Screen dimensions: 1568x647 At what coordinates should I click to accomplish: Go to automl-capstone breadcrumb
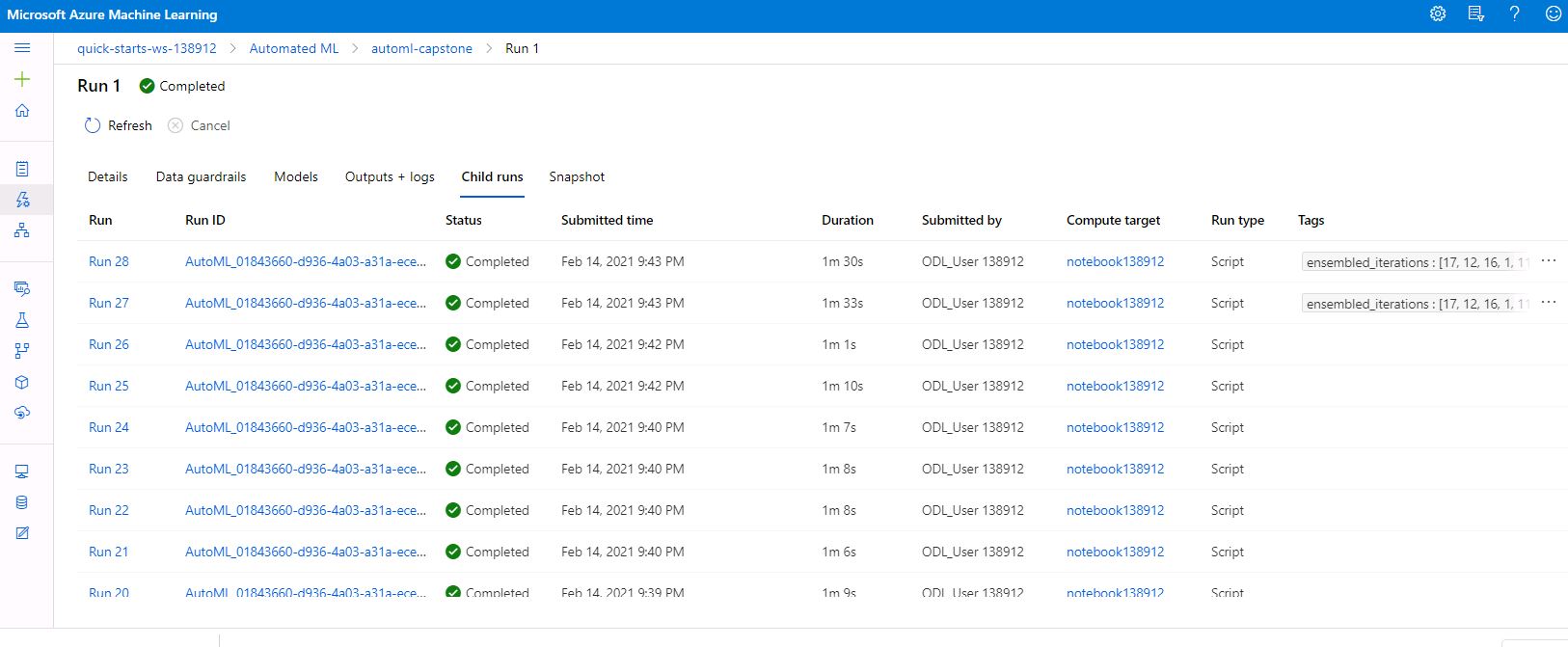(421, 48)
